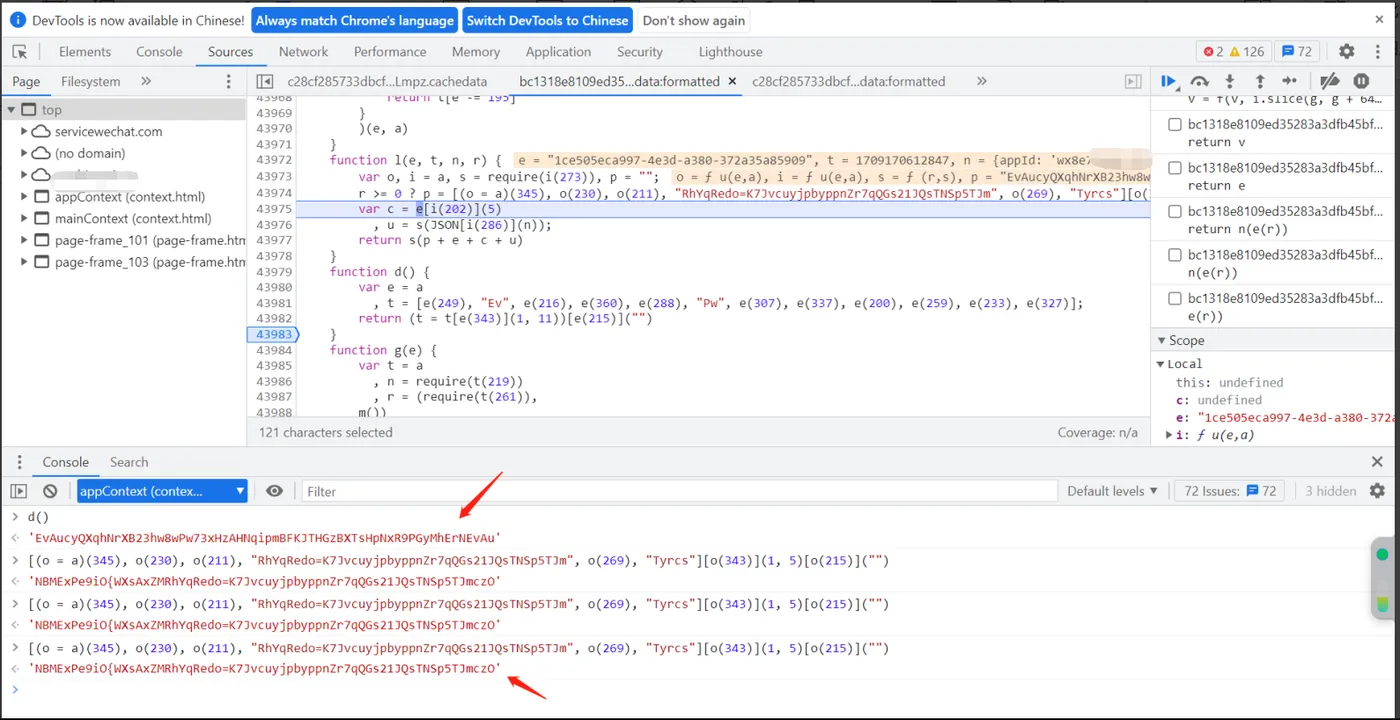Open the Performance panel tab
1400x720 pixels.
[390, 52]
